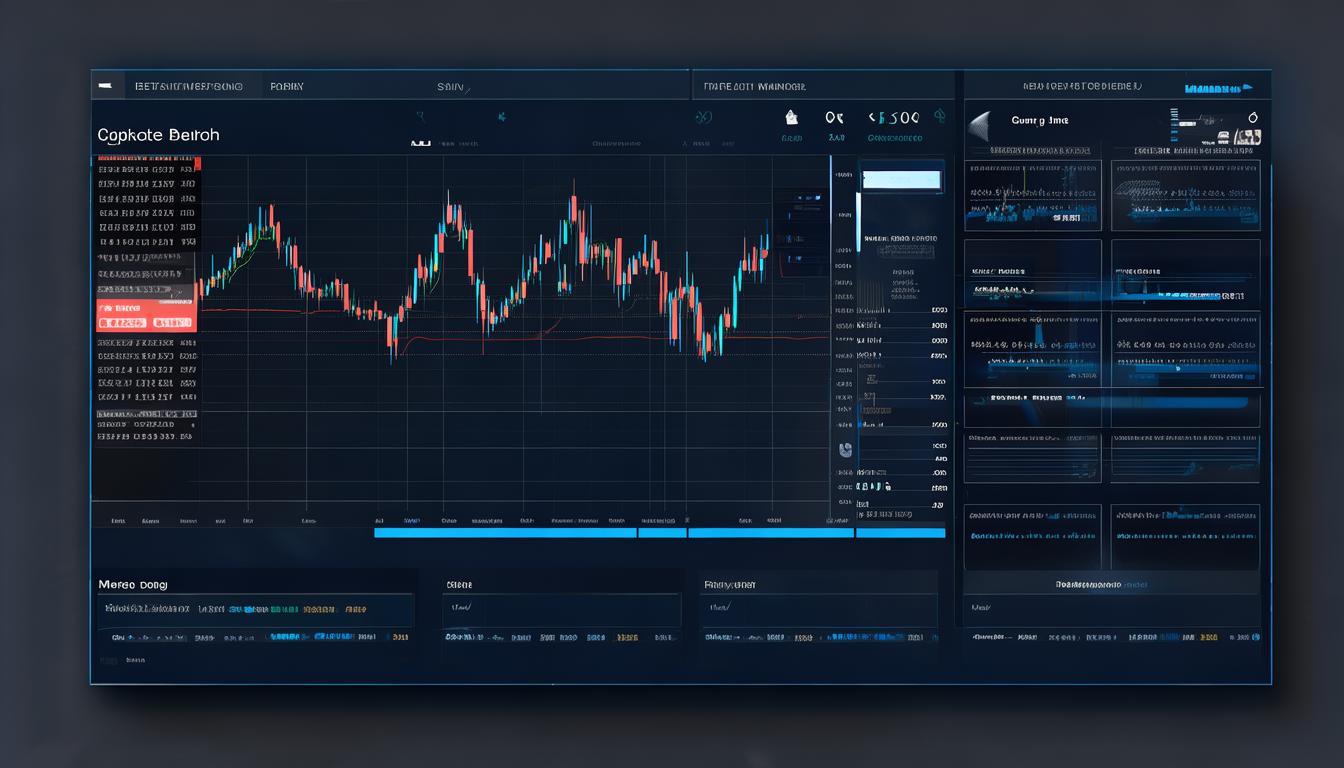Open the 'FOBIIY' tab in top bar
Image resolution: width=1344 pixels, height=768 pixels.
(287, 87)
